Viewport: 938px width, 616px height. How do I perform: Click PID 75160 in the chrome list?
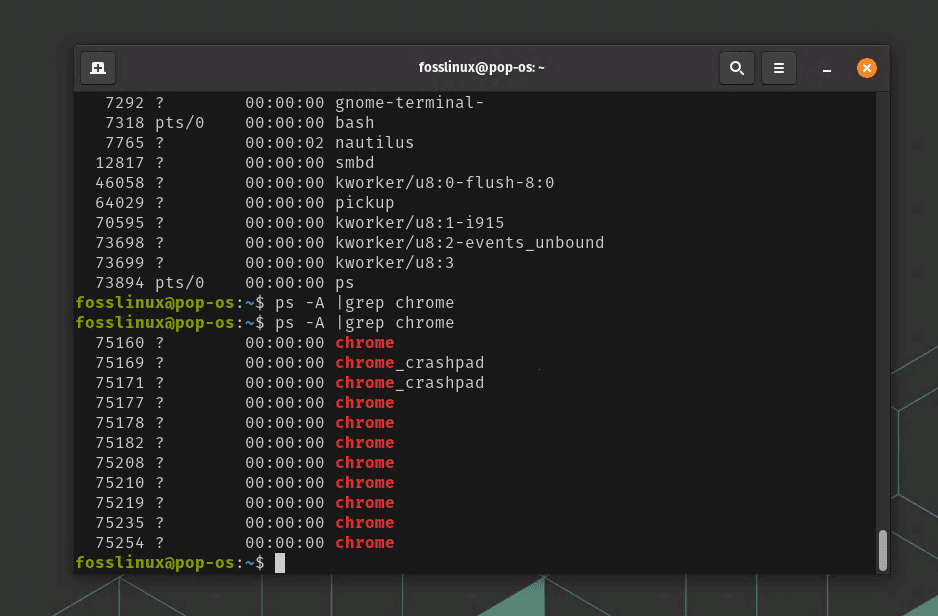point(119,343)
